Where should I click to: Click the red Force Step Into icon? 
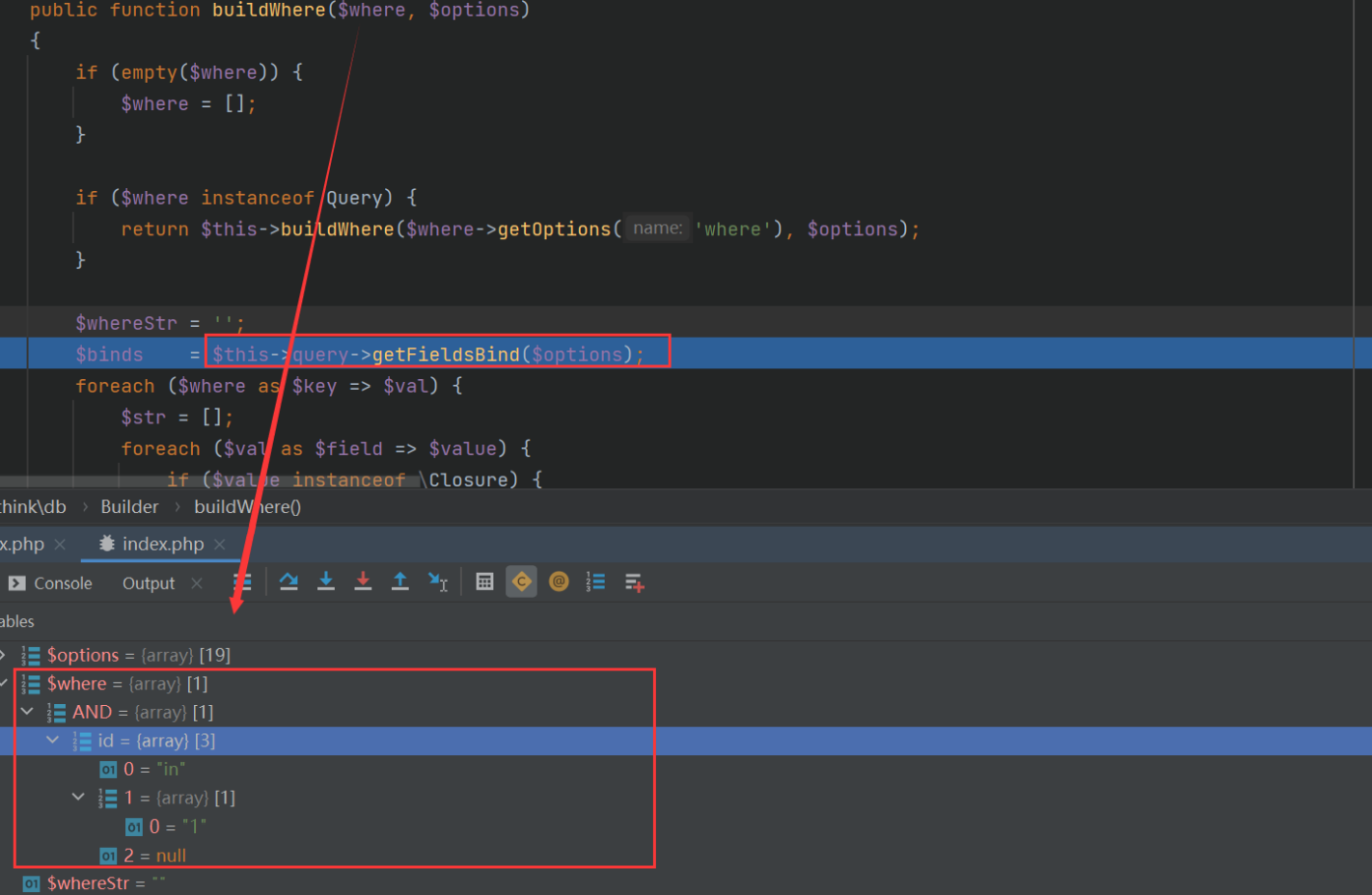[x=363, y=582]
